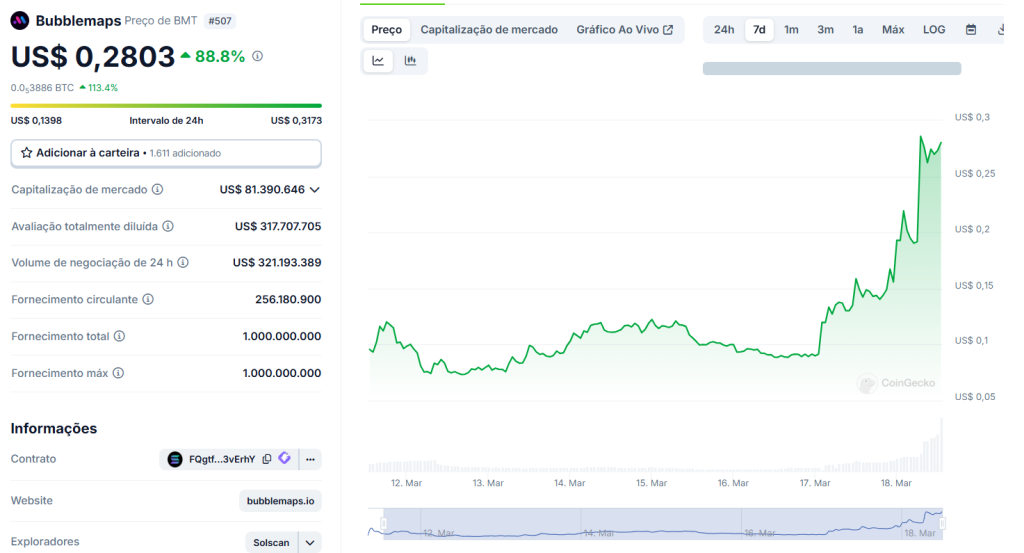Set chart range to 1a

[857, 29]
